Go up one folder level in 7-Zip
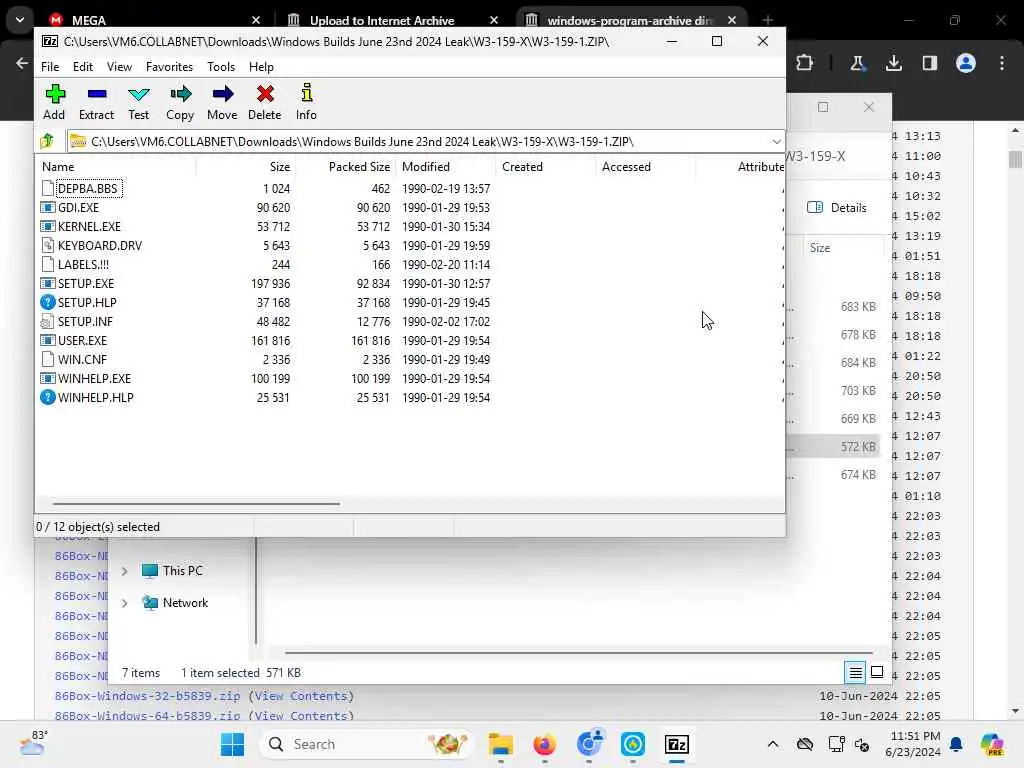Viewport: 1024px width, 768px height. click(47, 141)
